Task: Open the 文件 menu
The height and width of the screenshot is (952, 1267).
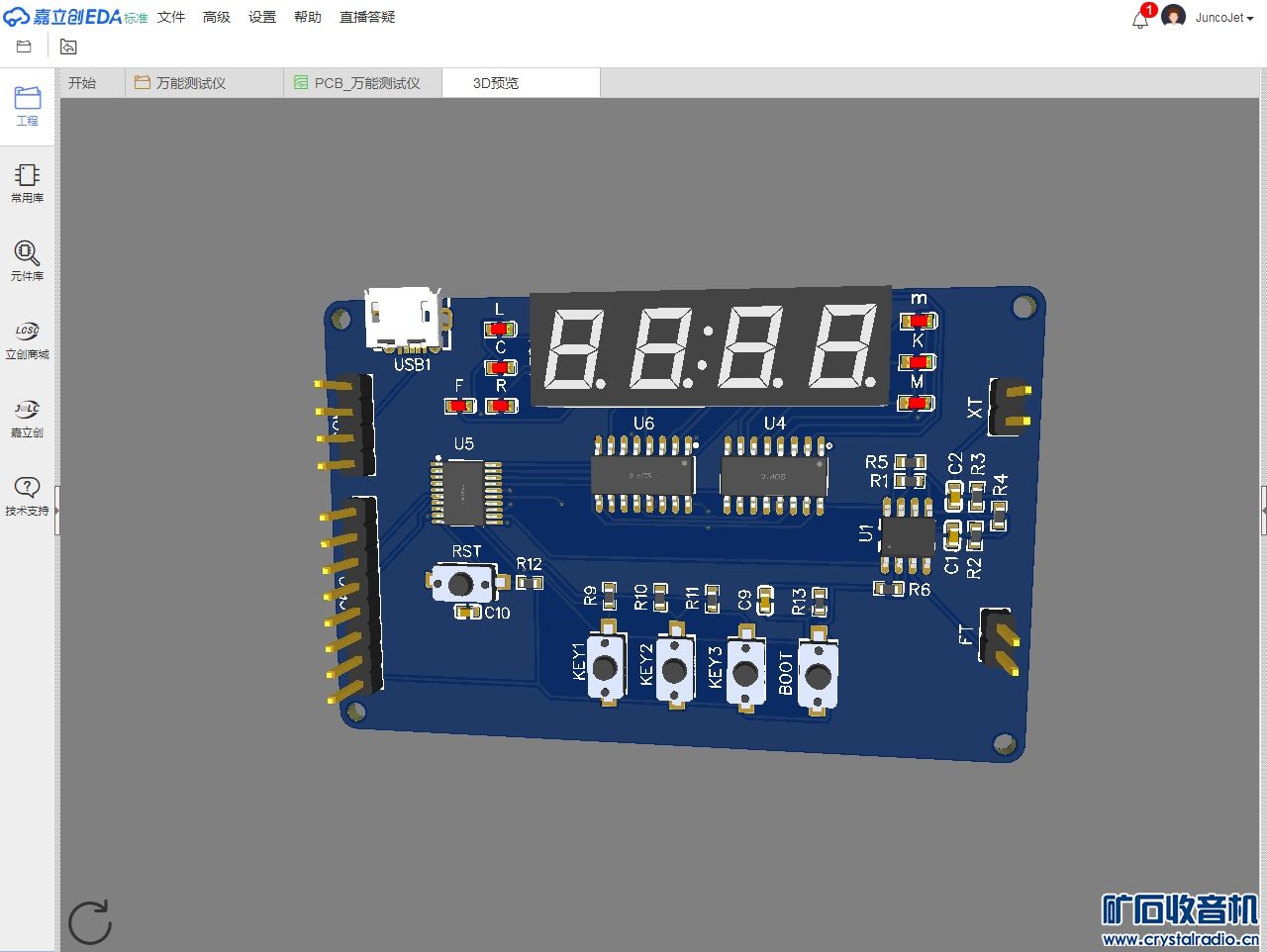Action: (x=171, y=17)
